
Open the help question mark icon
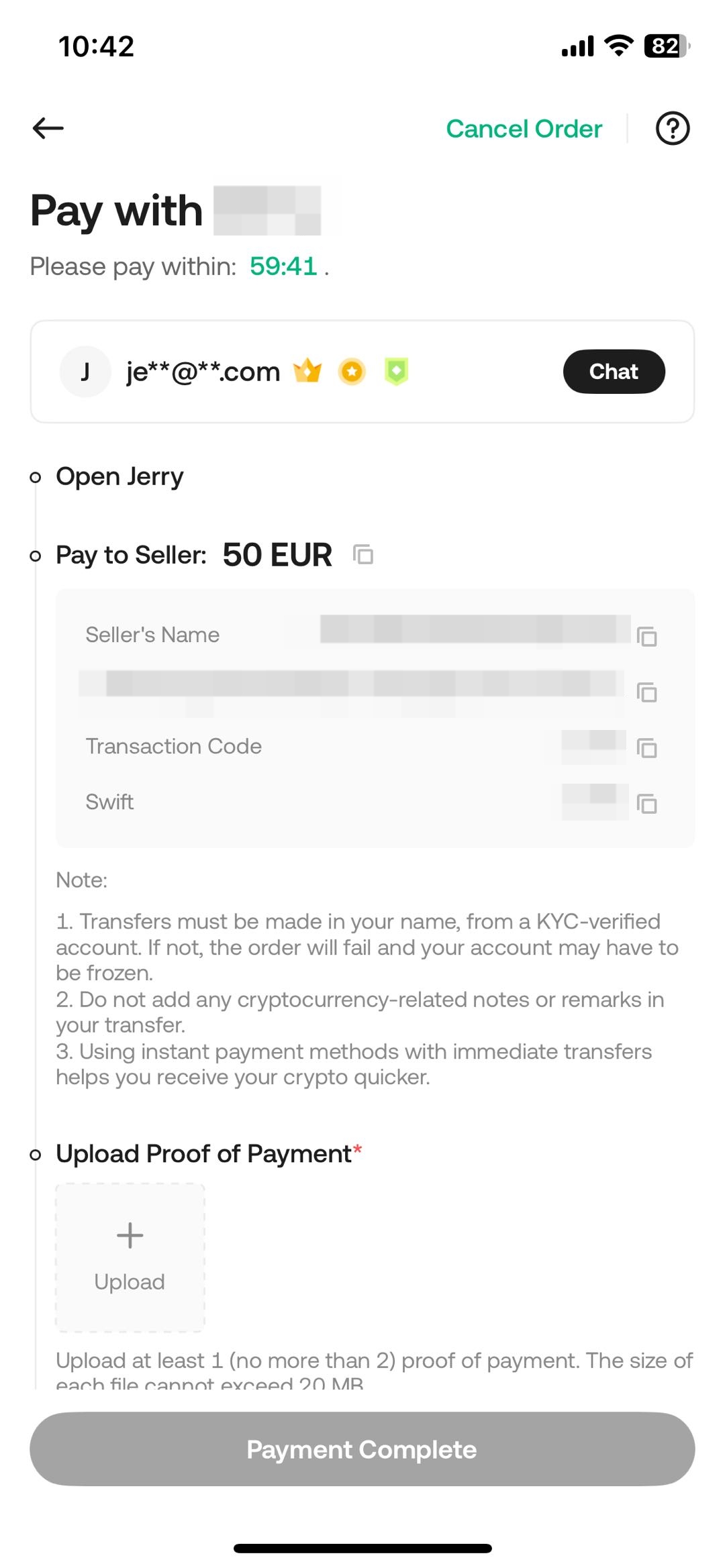[672, 128]
